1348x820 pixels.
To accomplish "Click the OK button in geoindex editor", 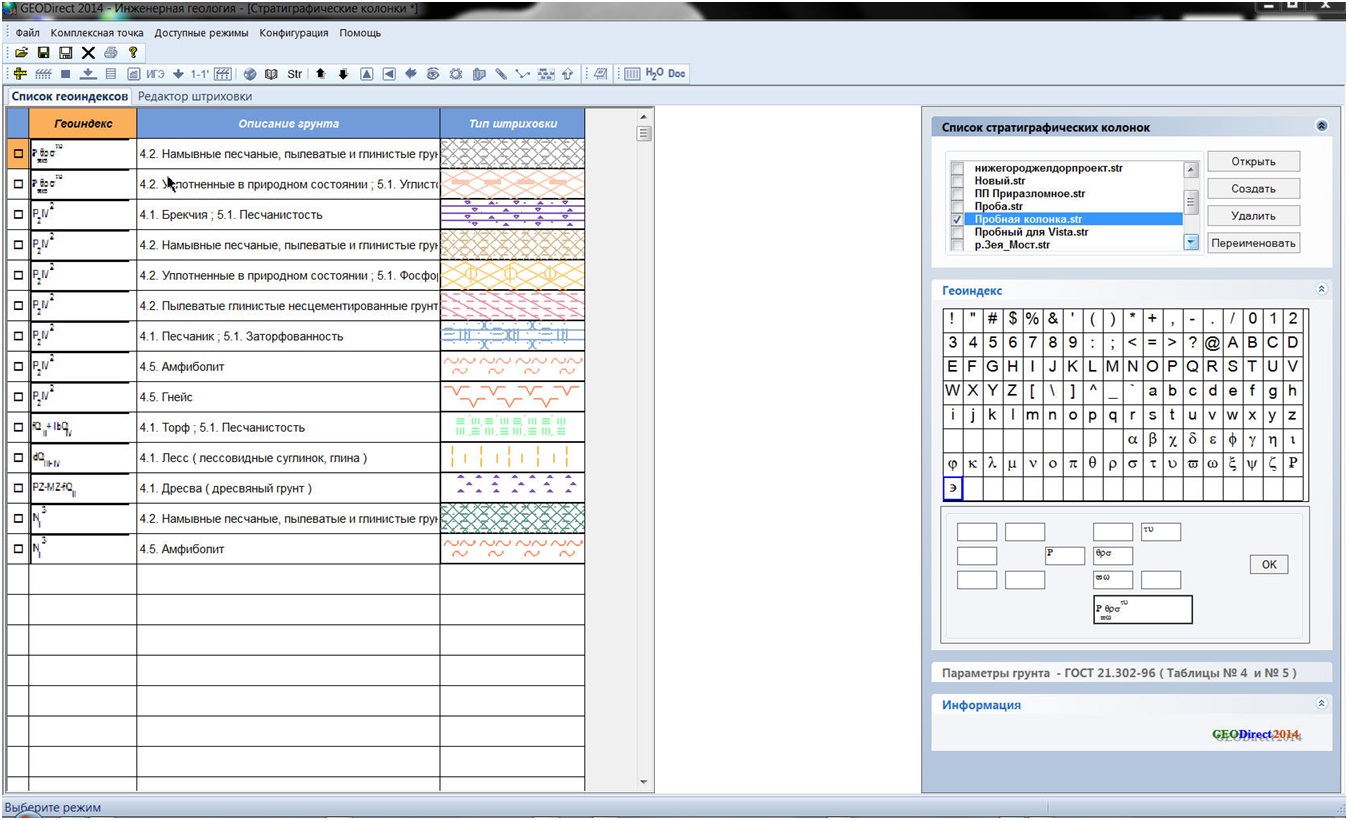I will pyautogui.click(x=1269, y=564).
